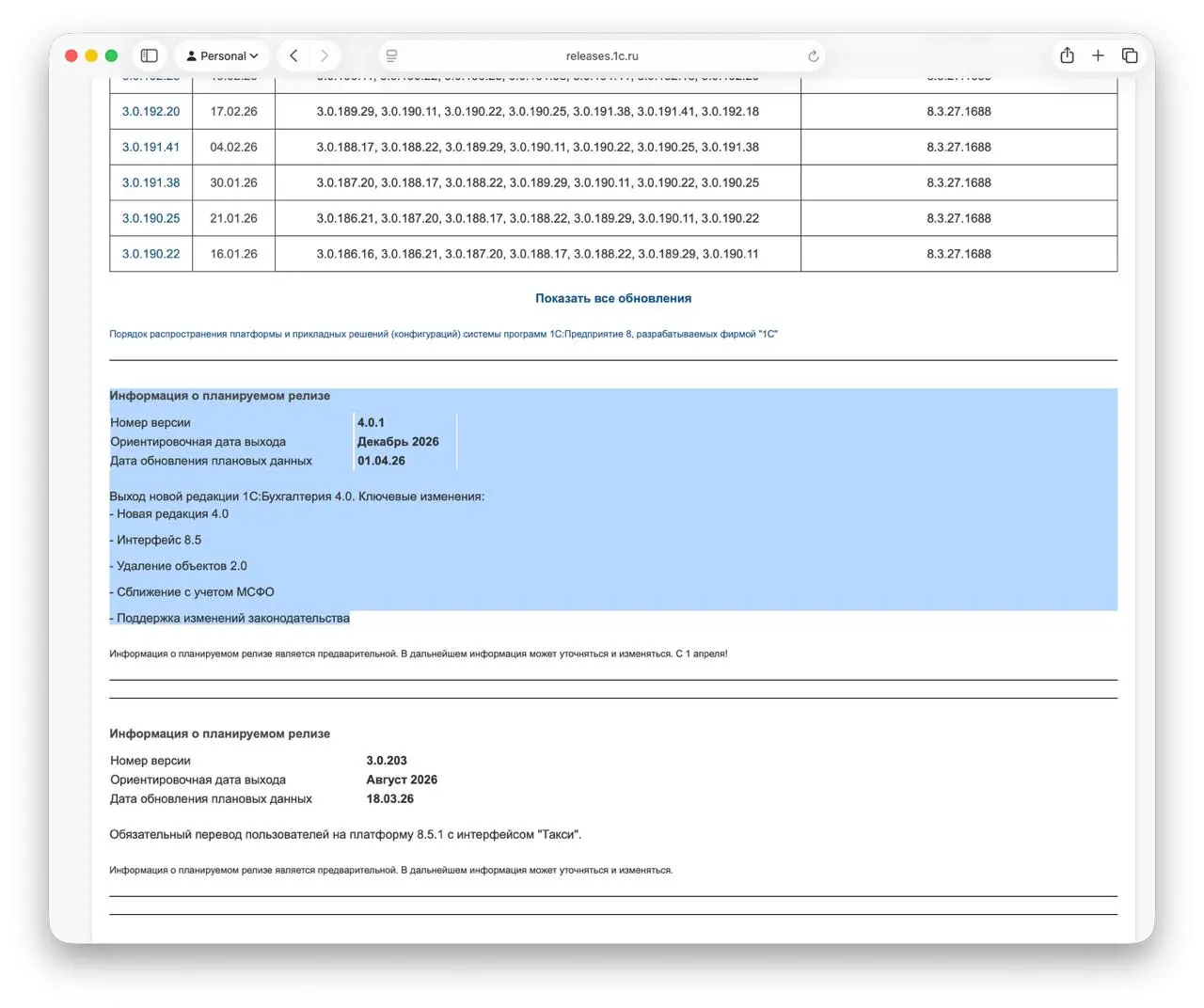
Task: Select release date 16.01.26
Action: [233, 254]
